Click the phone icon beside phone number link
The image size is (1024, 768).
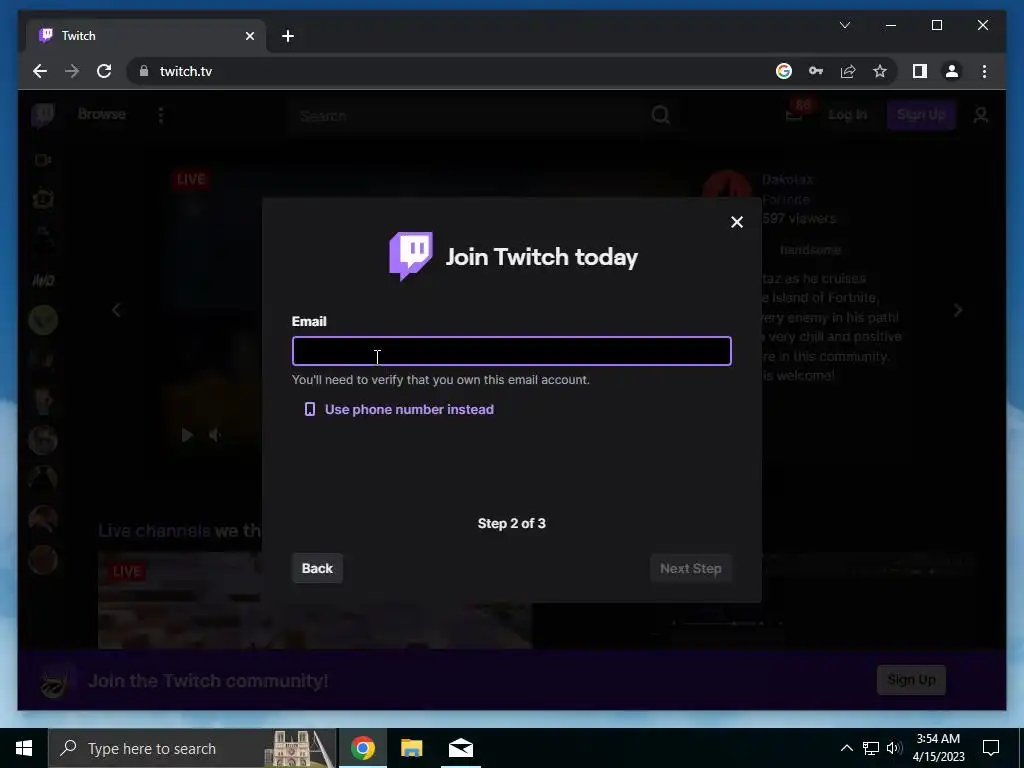click(310, 409)
